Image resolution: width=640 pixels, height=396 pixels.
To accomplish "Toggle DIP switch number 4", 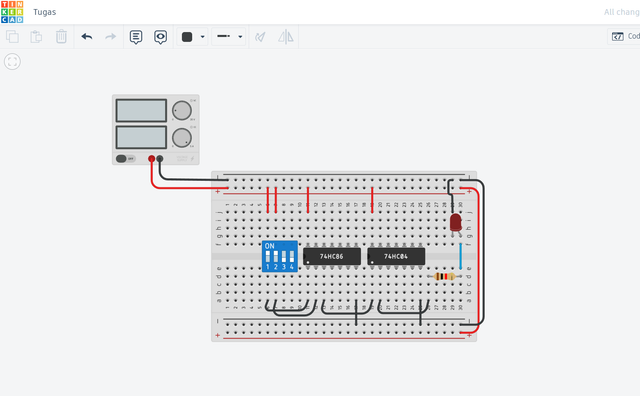I will (292, 256).
